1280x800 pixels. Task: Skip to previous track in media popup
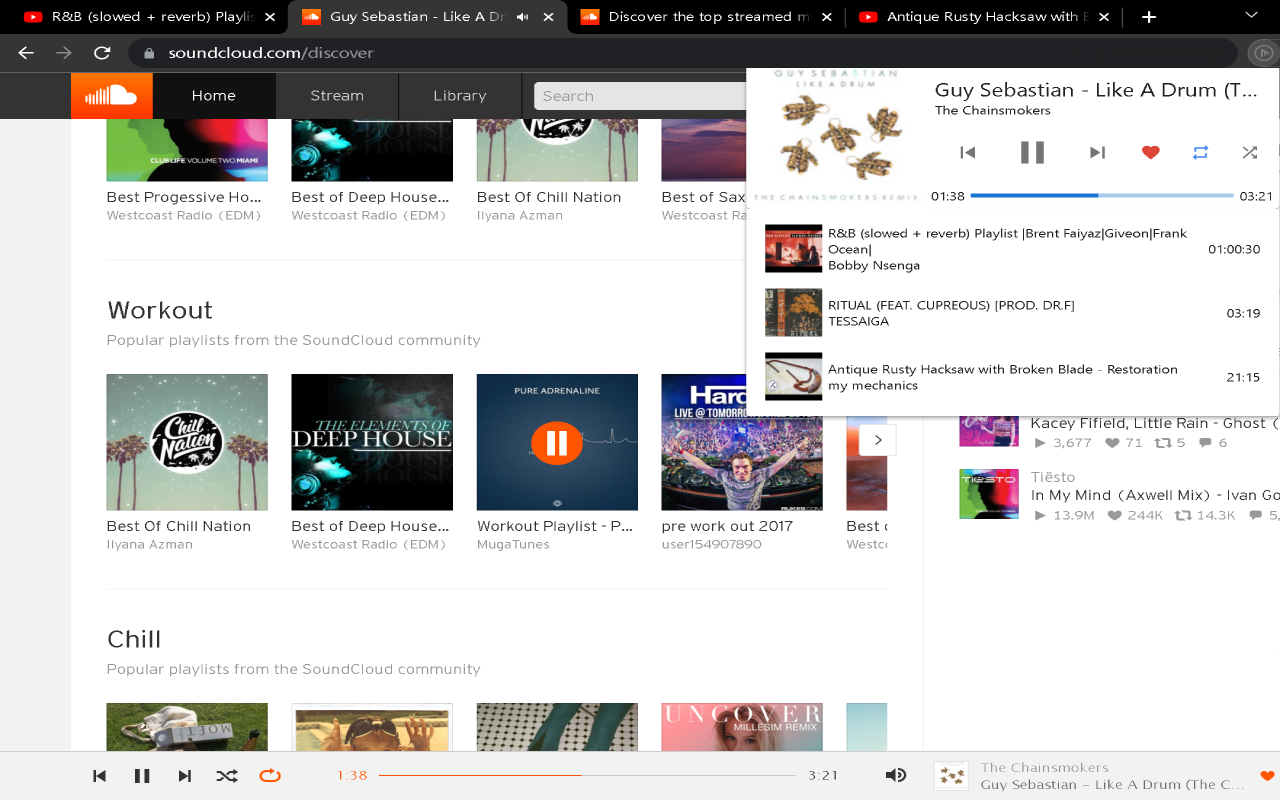click(967, 152)
